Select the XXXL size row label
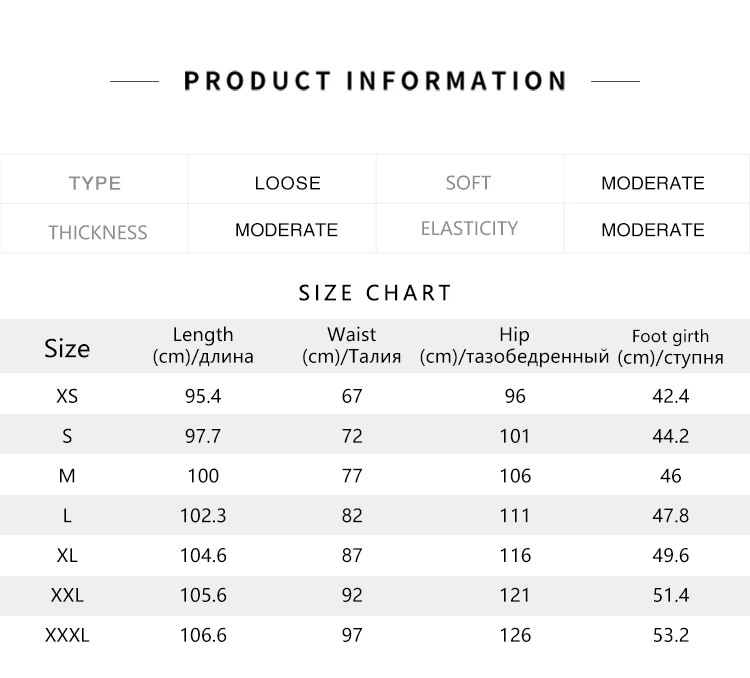 [x=67, y=635]
